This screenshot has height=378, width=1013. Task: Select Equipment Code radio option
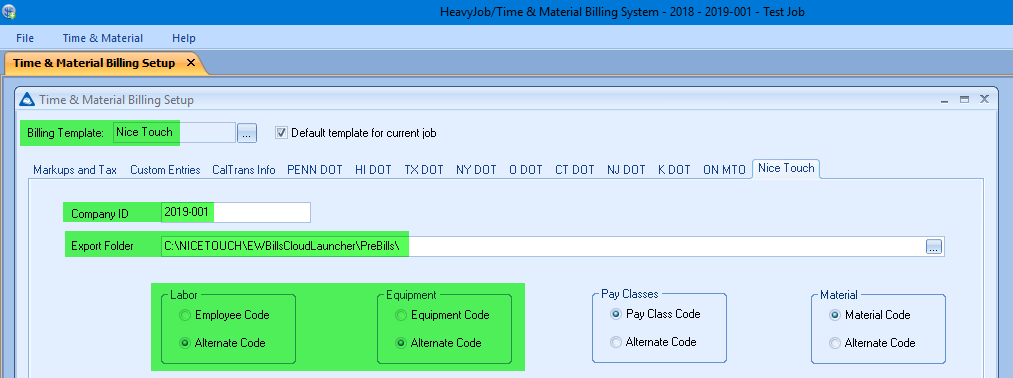pos(401,315)
